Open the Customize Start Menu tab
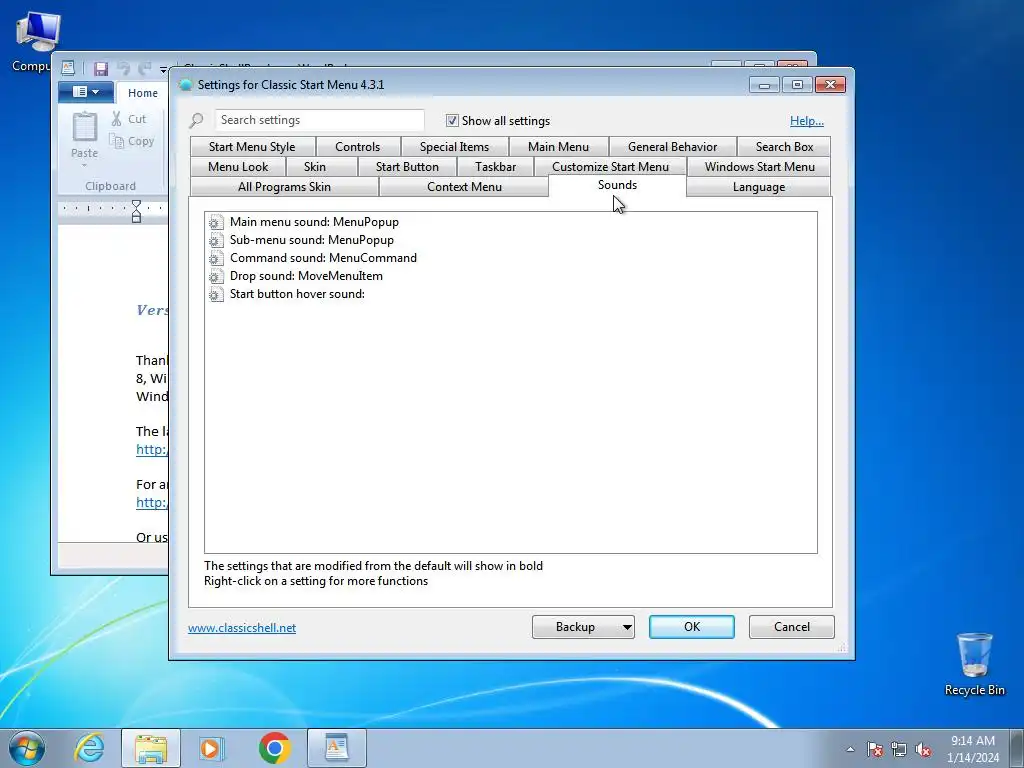Image resolution: width=1024 pixels, height=768 pixels. 611,167
